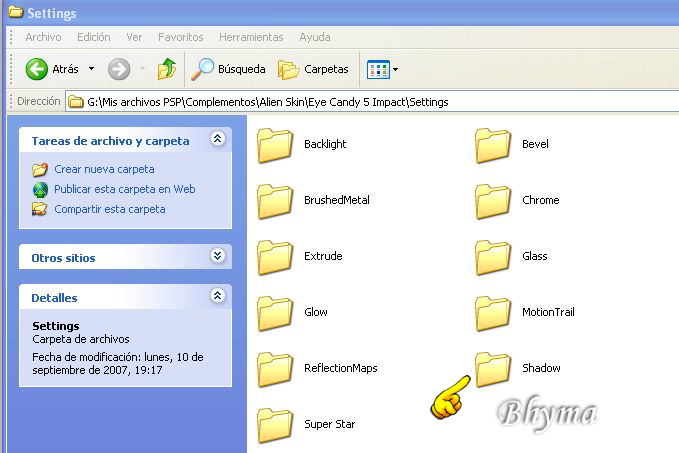The width and height of the screenshot is (679, 453).
Task: Click Publicar esta carpeta en Web
Action: pyautogui.click(x=124, y=189)
